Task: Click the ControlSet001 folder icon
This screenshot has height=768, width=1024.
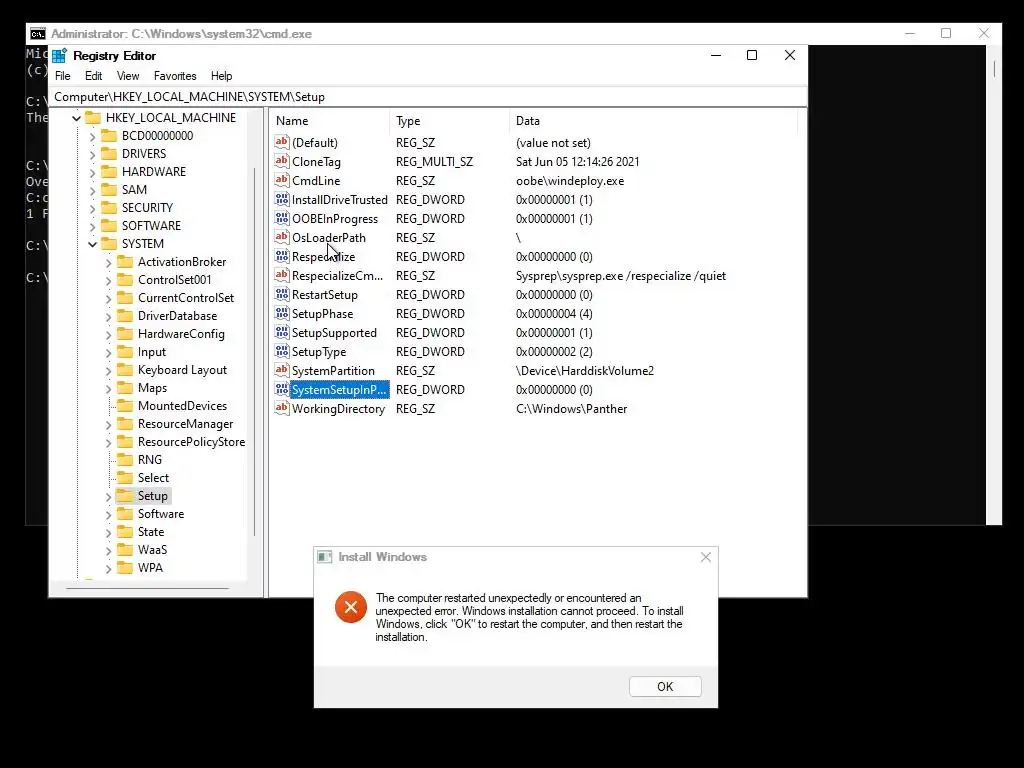Action: pyautogui.click(x=125, y=280)
